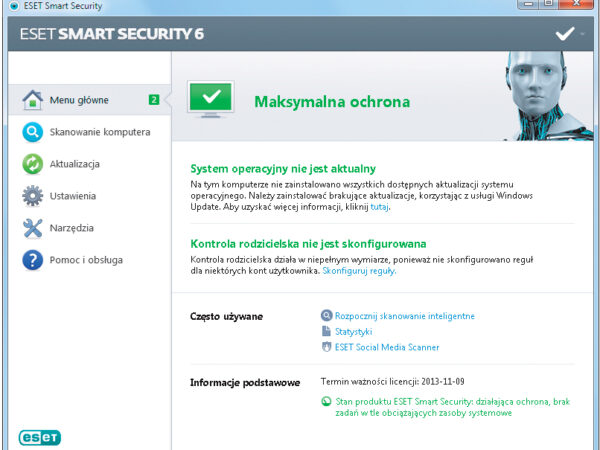Click the ESET logo at bottom left

[x=41, y=437]
